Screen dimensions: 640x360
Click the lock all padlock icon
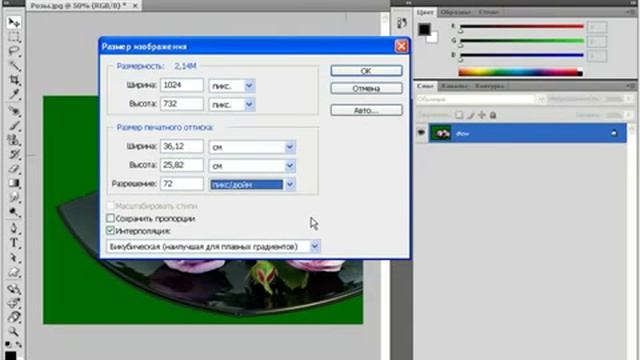coord(493,116)
